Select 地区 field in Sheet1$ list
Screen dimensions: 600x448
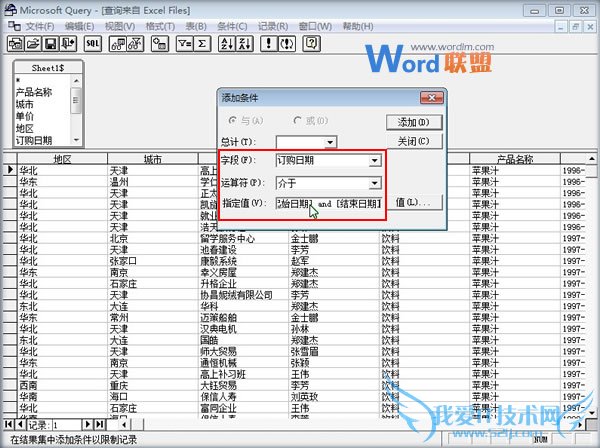point(25,129)
